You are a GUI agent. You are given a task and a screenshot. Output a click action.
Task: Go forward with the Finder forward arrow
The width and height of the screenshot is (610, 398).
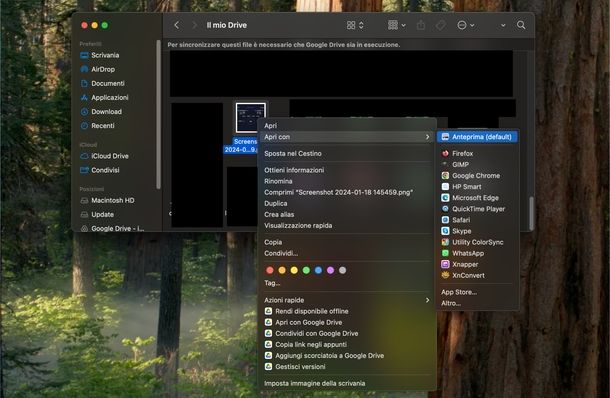[194, 25]
